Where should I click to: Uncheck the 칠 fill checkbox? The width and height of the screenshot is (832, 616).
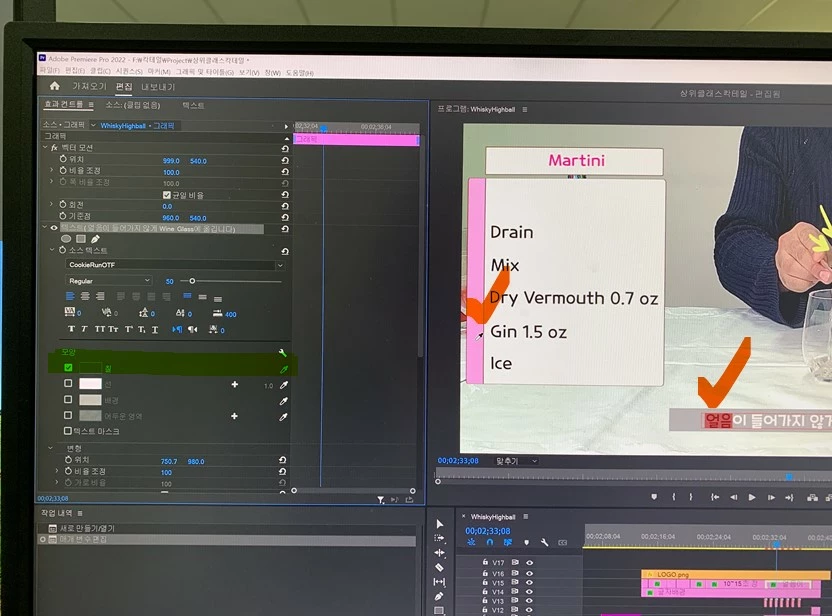point(68,367)
